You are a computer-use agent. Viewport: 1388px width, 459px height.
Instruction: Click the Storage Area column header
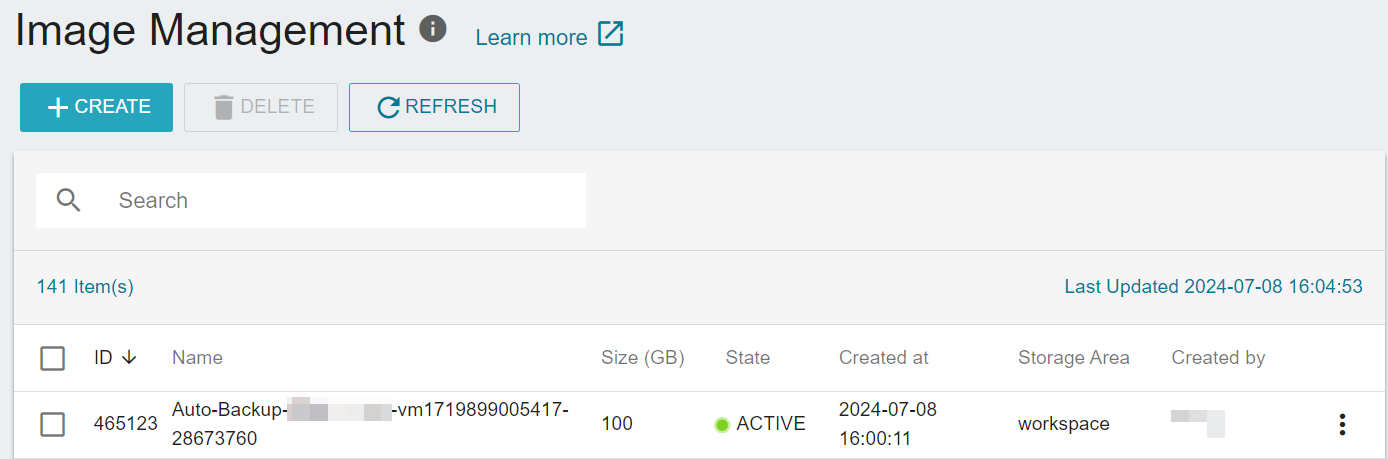[x=1074, y=357]
